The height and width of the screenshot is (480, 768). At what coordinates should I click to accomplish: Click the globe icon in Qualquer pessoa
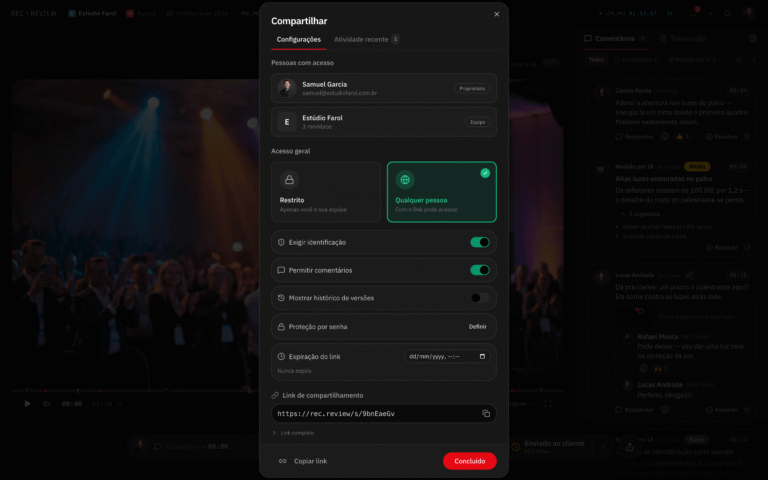[x=405, y=180]
